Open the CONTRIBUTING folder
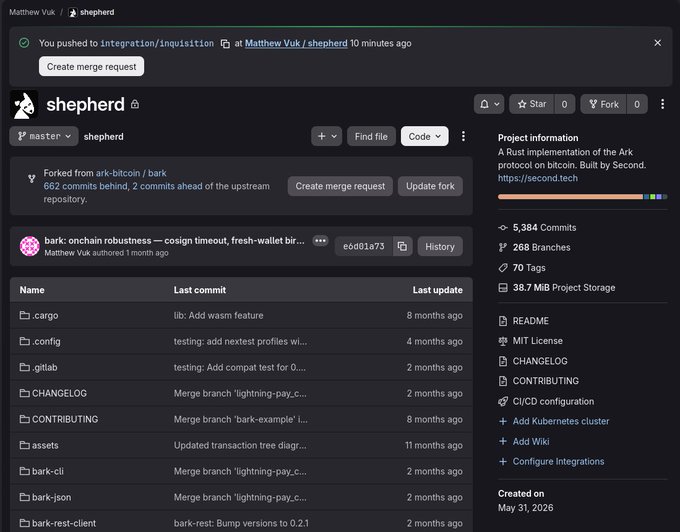Viewport: 680px width, 532px height. tap(59, 419)
